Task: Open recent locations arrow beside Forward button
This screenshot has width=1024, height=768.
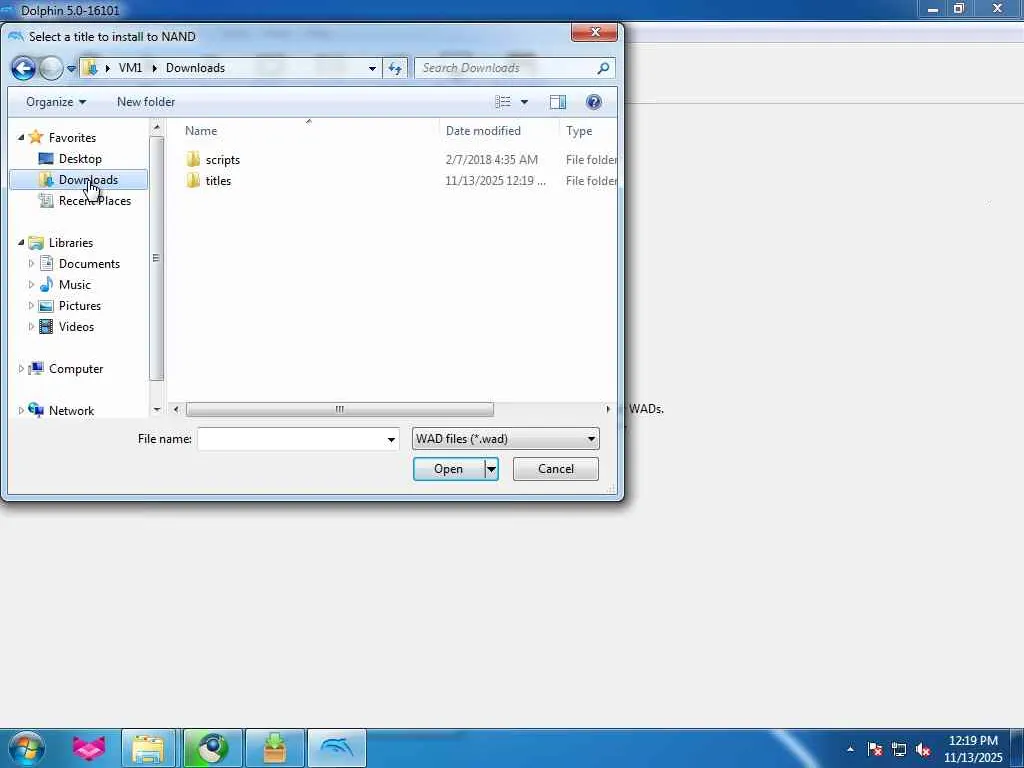Action: (71, 69)
